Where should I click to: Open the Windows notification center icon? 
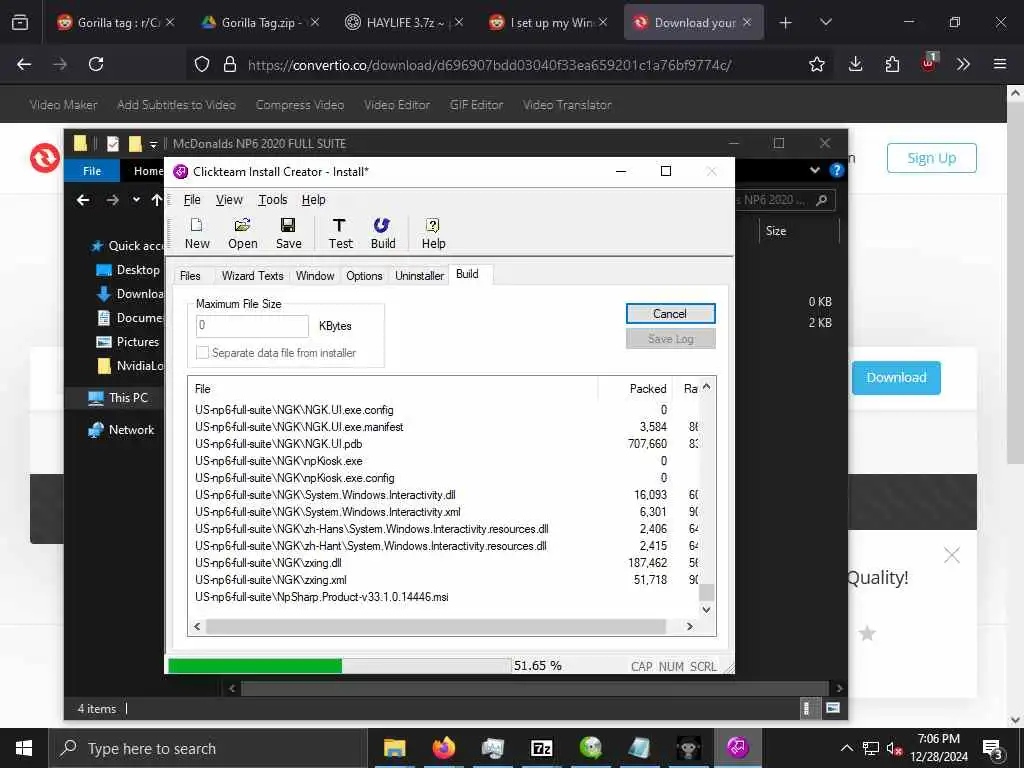tap(993, 750)
